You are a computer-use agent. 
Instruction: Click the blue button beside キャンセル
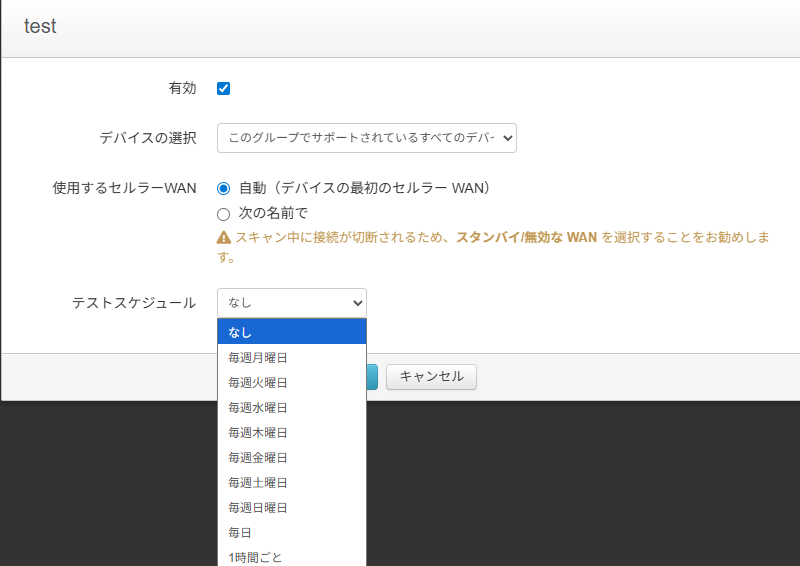[372, 377]
